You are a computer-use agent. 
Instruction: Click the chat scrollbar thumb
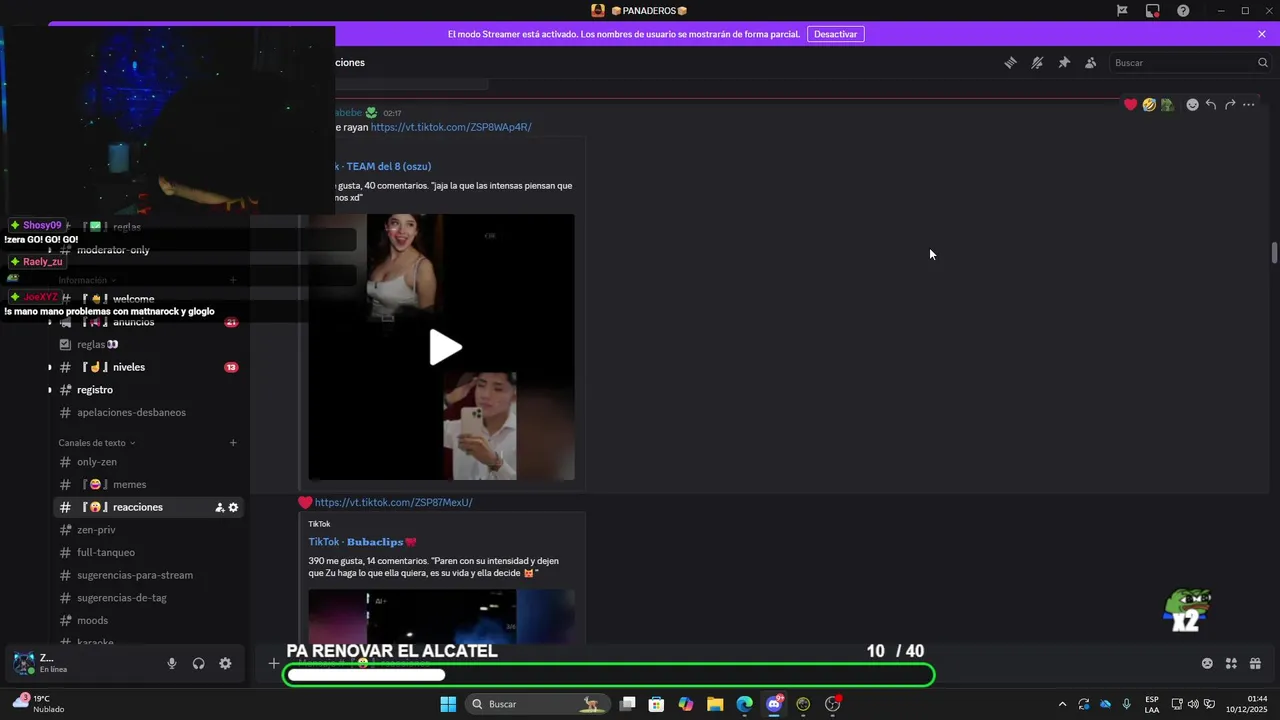[x=1274, y=253]
